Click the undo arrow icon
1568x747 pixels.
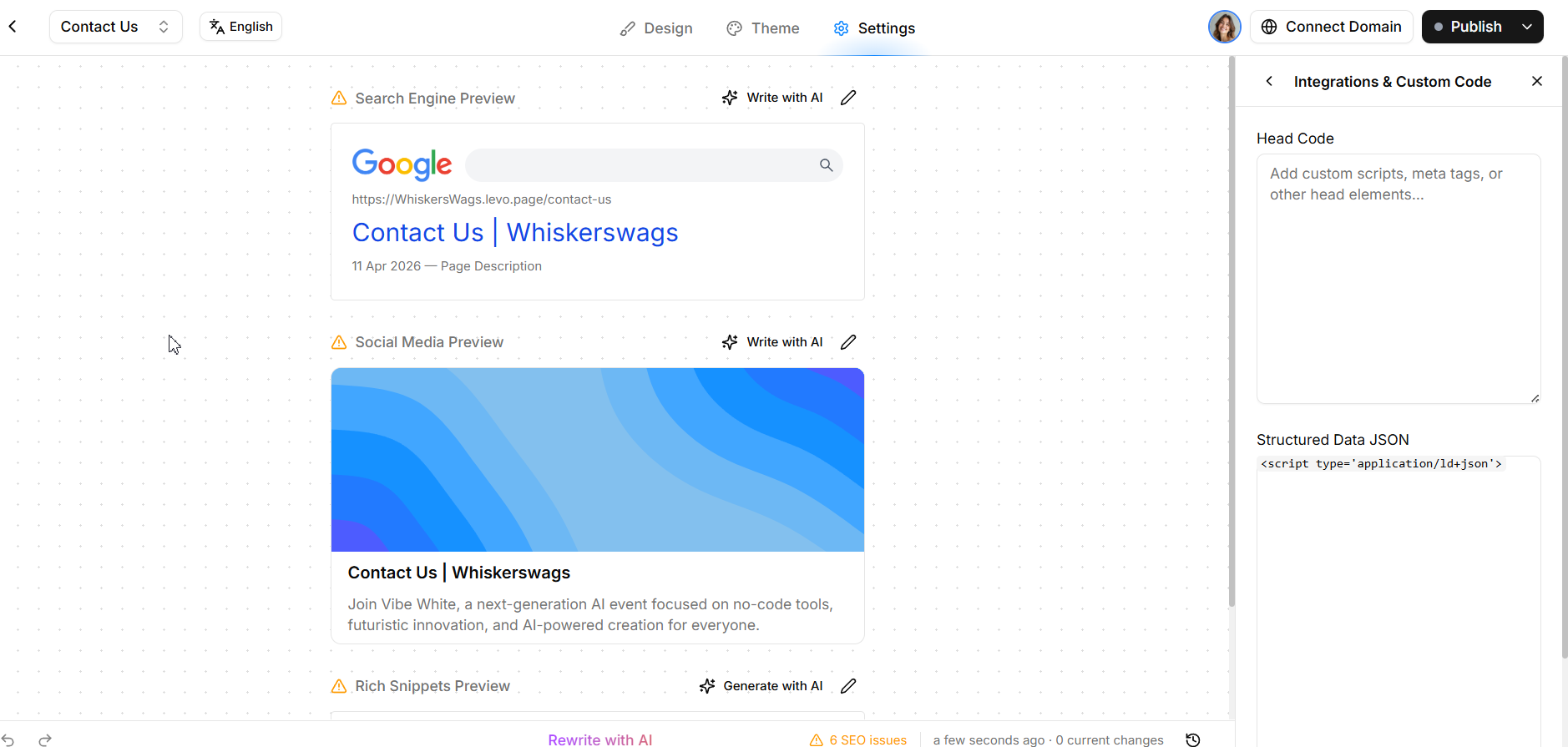click(8, 739)
